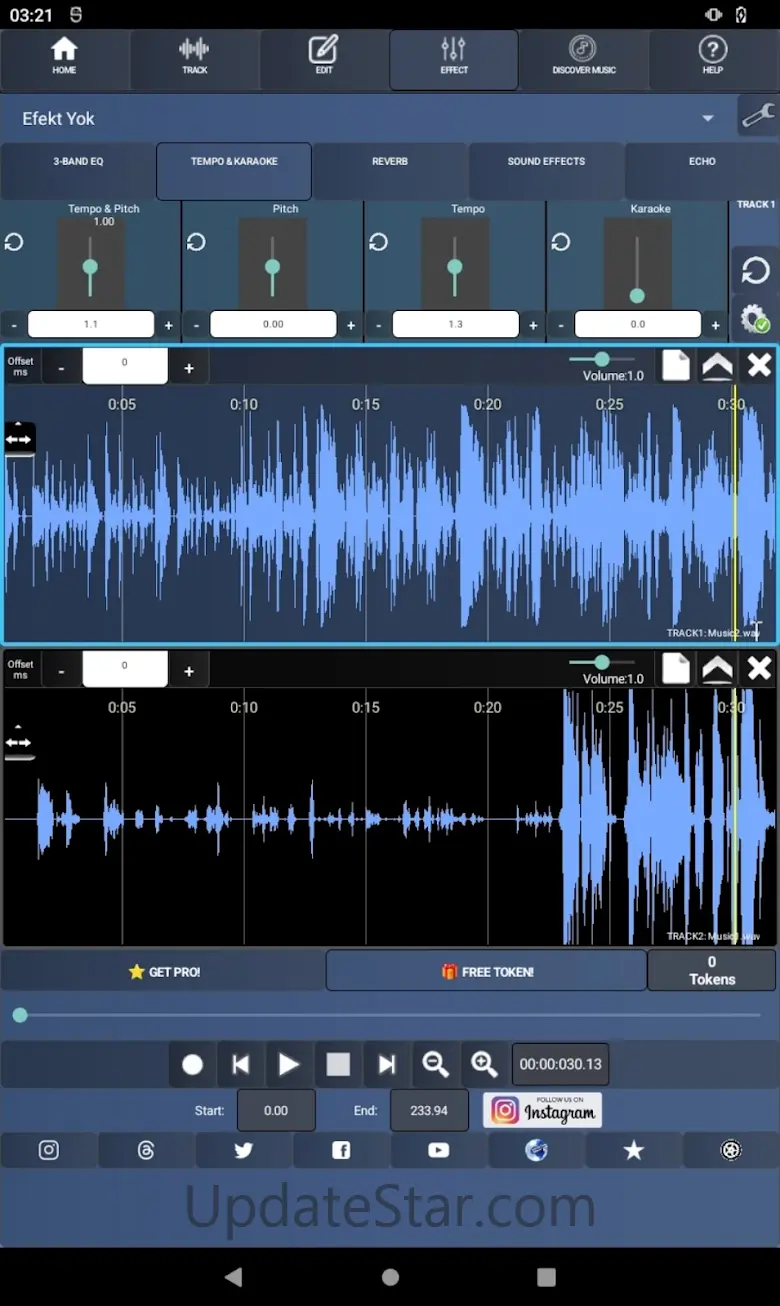The width and height of the screenshot is (780, 1306).
Task: Reset the Tempo & Pitch effect
Action: tap(14, 242)
